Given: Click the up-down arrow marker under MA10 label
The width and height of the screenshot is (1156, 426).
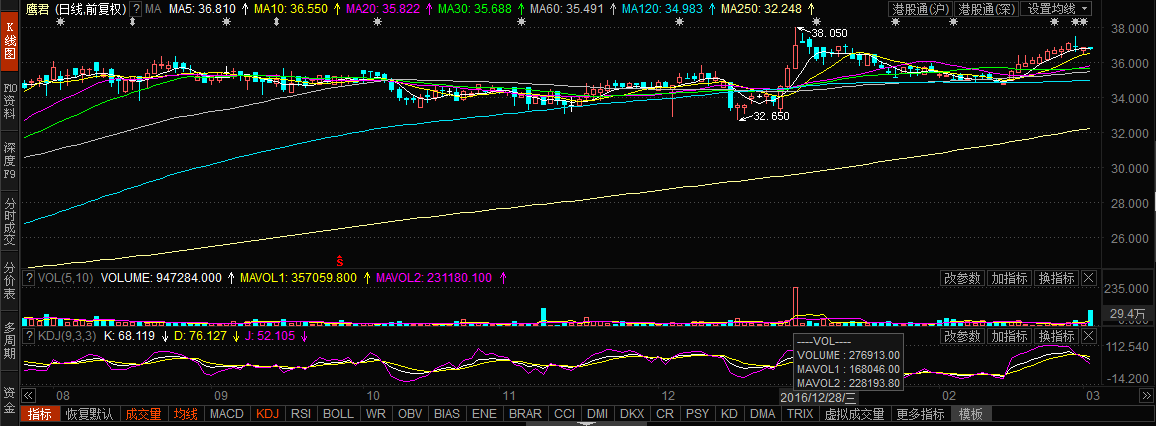Looking at the screenshot, I should [276, 22].
